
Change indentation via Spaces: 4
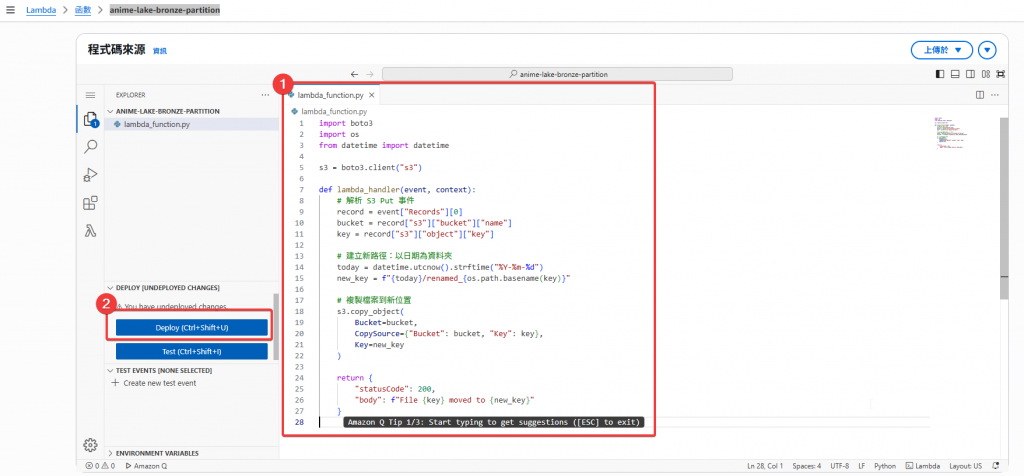coord(807,466)
